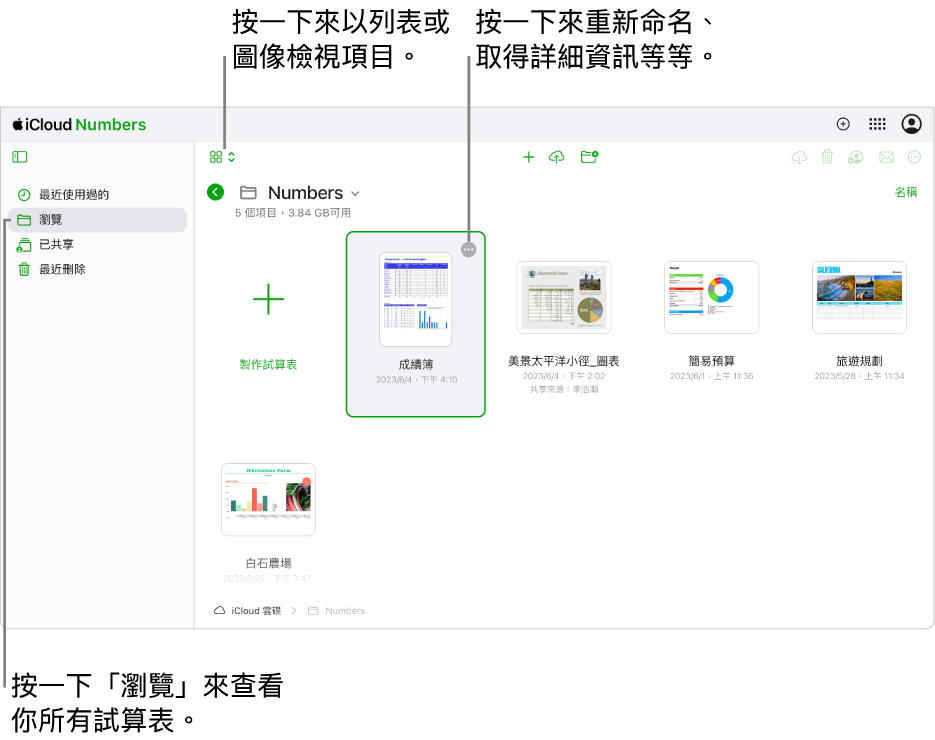Image resolution: width=935 pixels, height=740 pixels.
Task: Select 已共享 in sidebar
Action: point(97,244)
